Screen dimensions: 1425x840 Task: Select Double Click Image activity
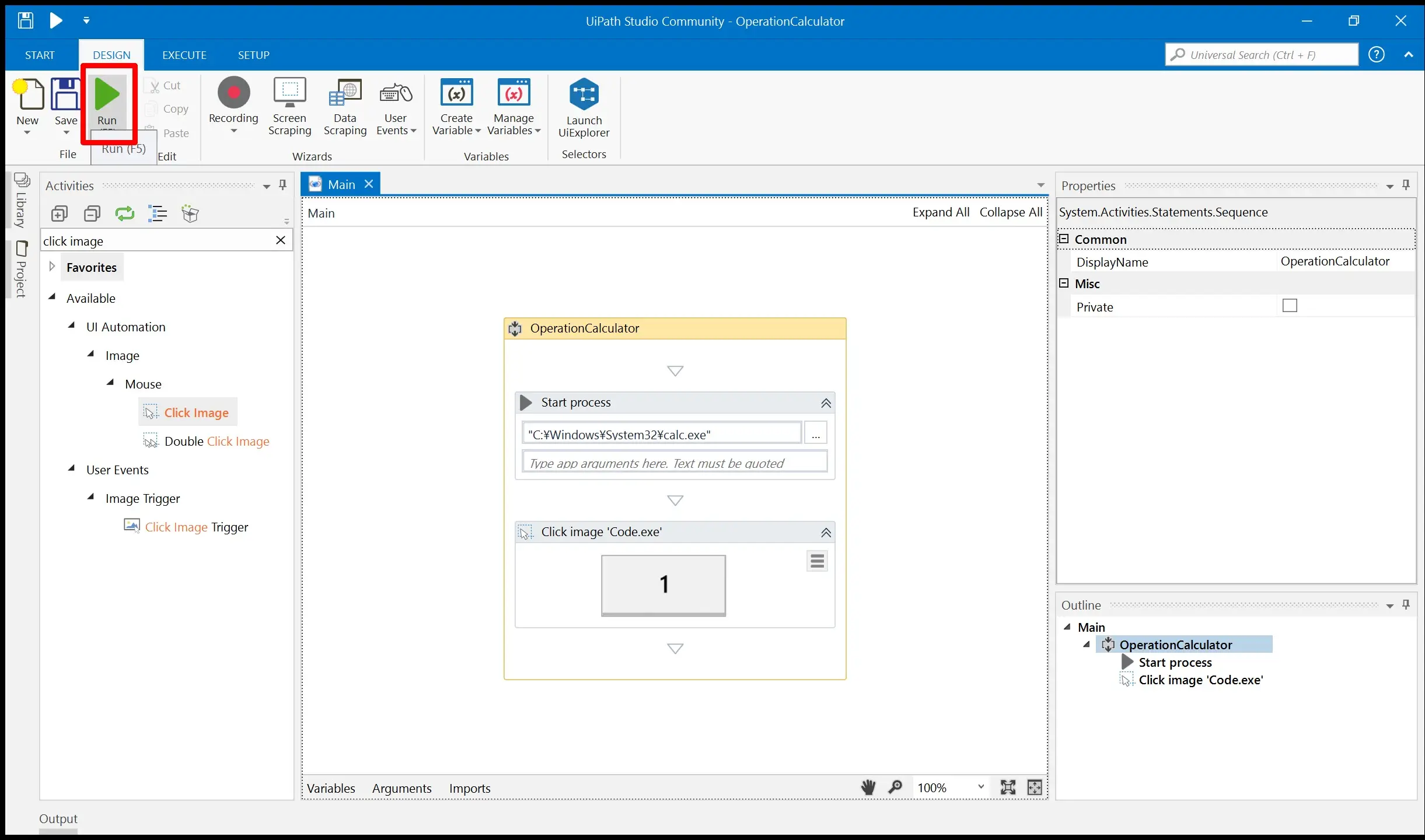click(x=207, y=441)
